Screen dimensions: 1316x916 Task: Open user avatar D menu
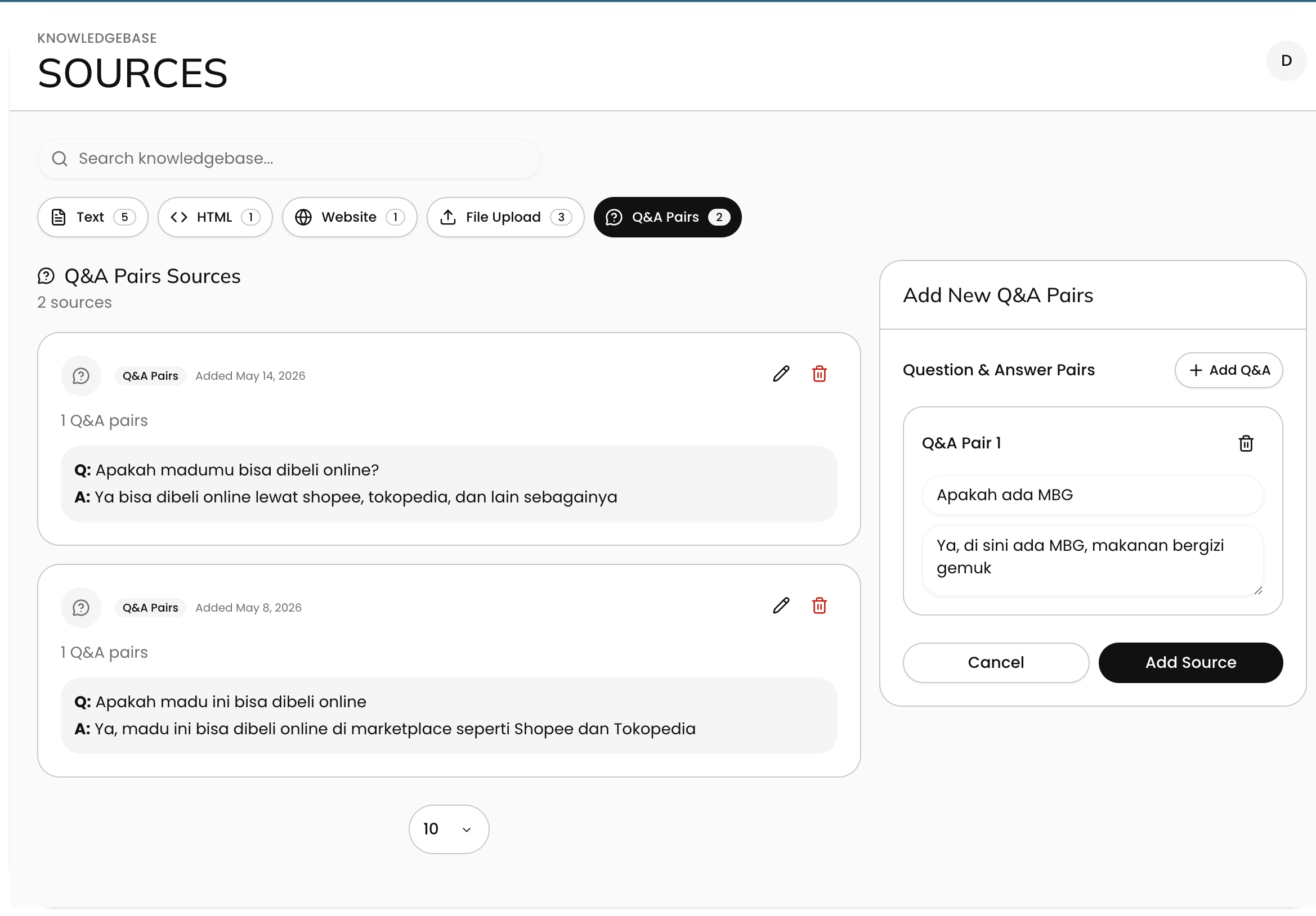tap(1286, 61)
